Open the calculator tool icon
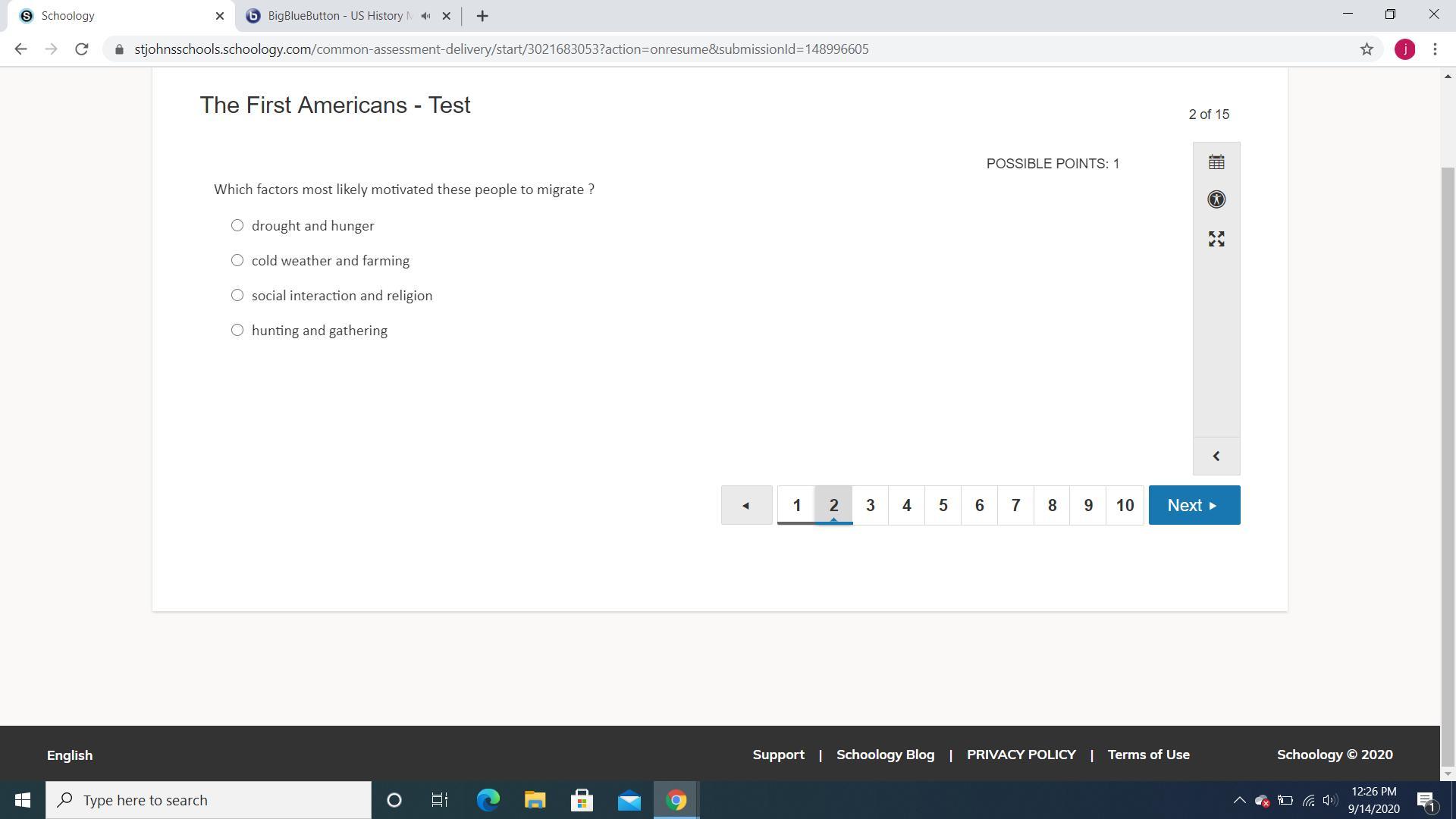The width and height of the screenshot is (1456, 819). (1216, 162)
